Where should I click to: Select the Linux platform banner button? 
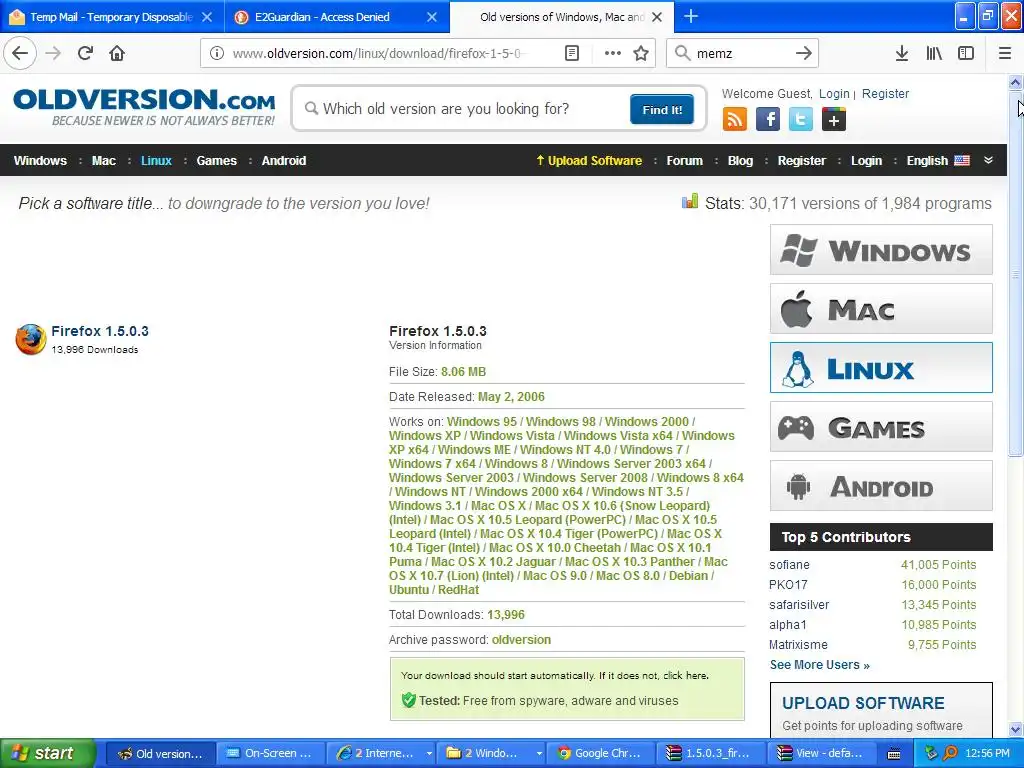[x=881, y=368]
